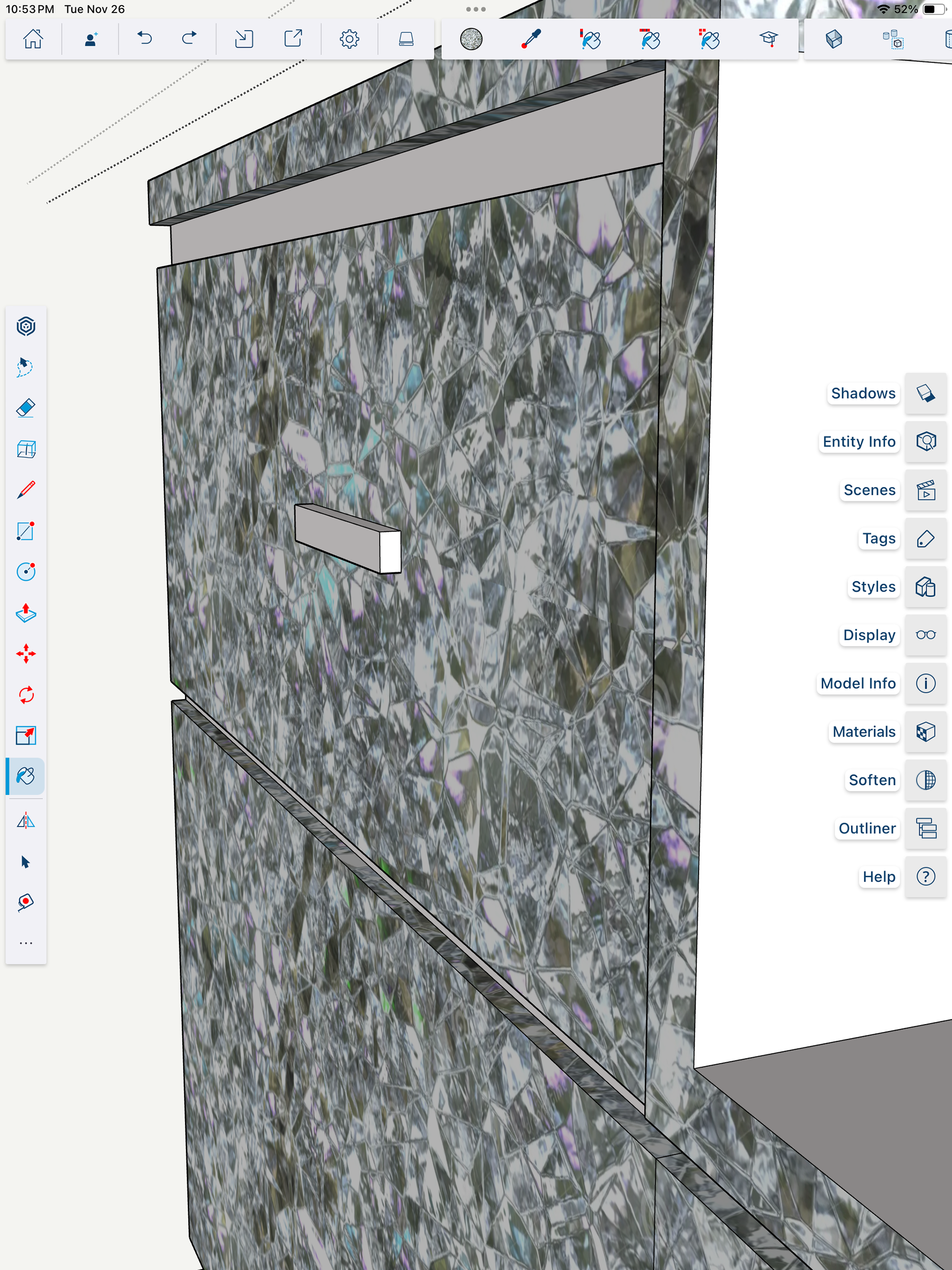Screen dimensions: 952x1270
Task: Pick the Tape Measure tool
Action: tap(26, 902)
